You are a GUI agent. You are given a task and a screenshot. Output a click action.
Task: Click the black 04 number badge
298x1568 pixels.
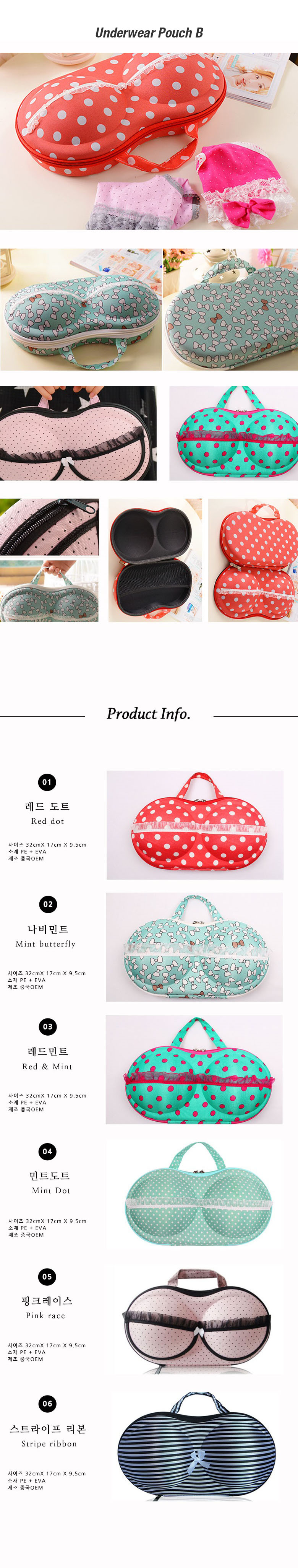[47, 1151]
